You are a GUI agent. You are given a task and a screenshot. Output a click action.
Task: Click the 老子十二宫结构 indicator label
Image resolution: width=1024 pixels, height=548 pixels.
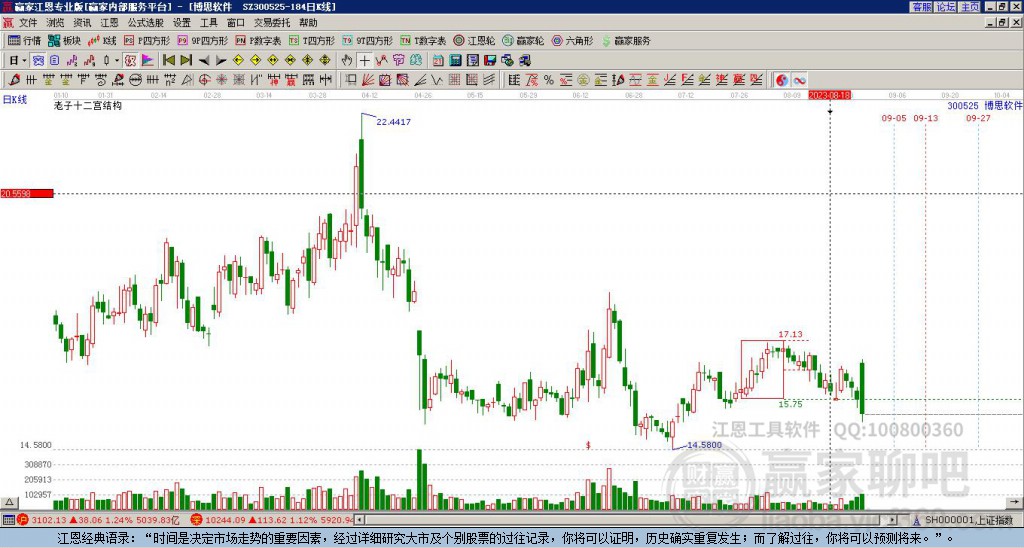point(88,105)
